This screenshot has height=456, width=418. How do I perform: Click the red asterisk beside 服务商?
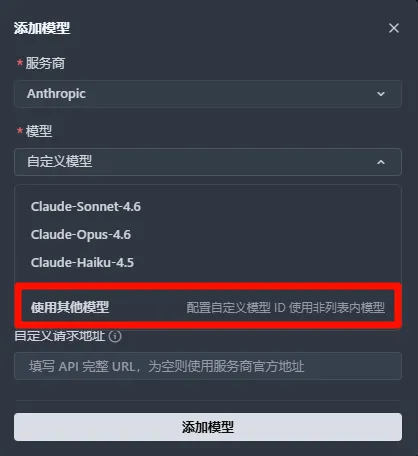pos(20,62)
